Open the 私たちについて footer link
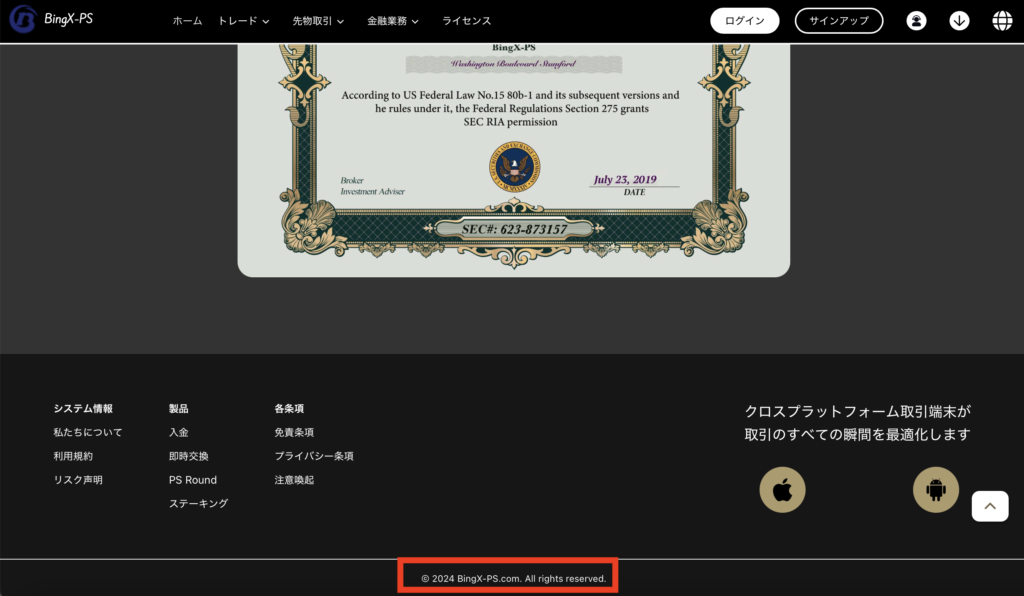This screenshot has height=596, width=1024. pyautogui.click(x=88, y=432)
